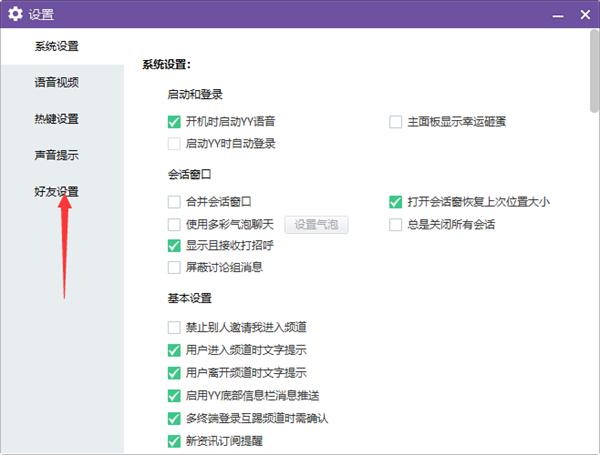The image size is (600, 455).
Task: Enable 禁止别人邀请我进入频道
Action: click(175, 328)
